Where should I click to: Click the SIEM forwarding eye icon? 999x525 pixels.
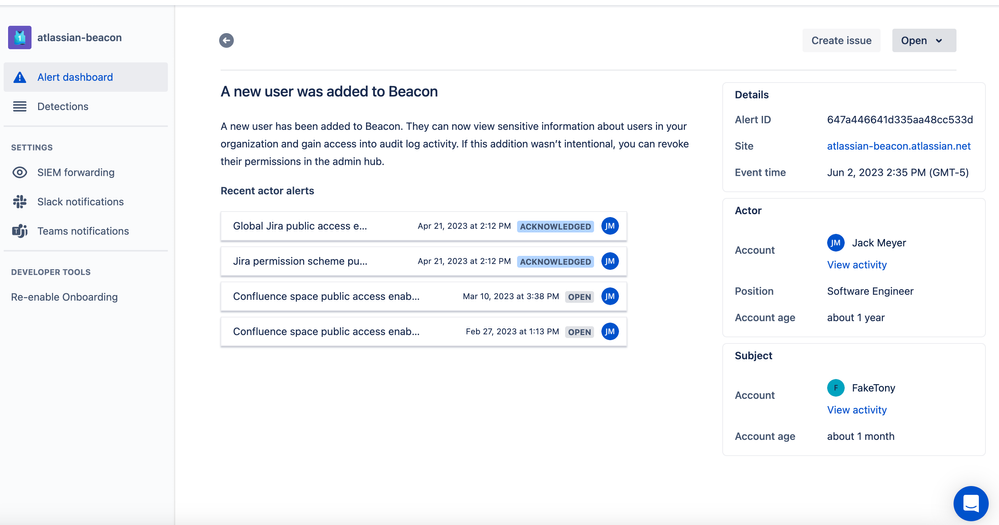[20, 173]
